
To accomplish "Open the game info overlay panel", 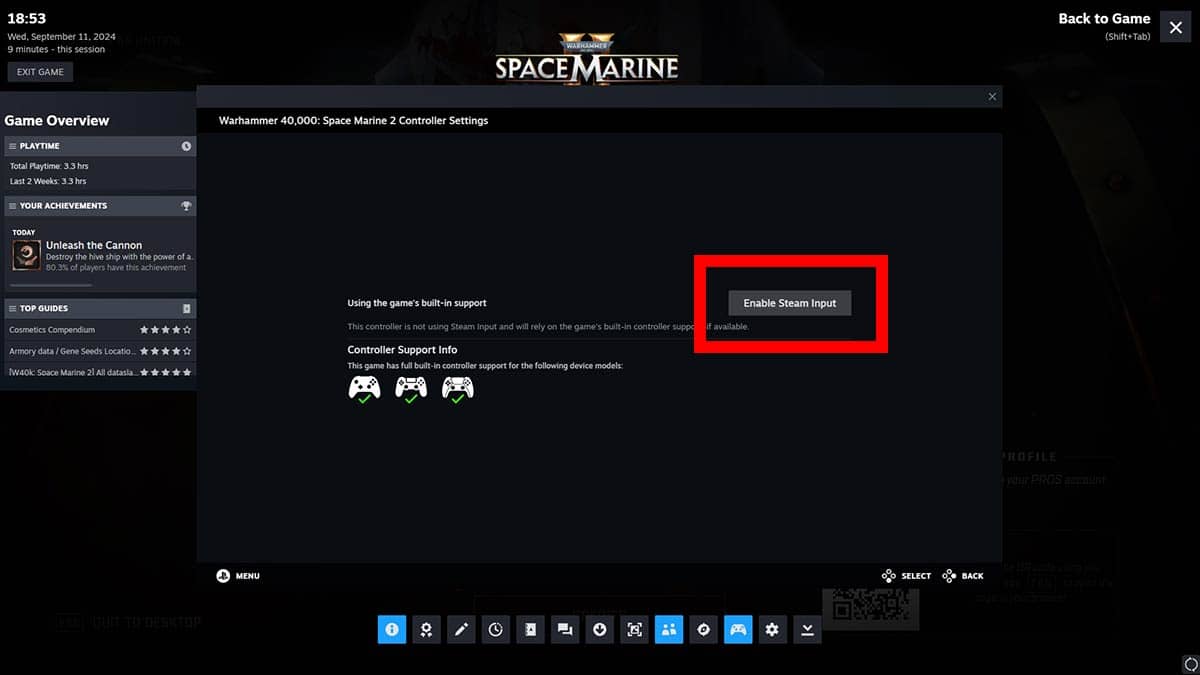I will point(391,629).
